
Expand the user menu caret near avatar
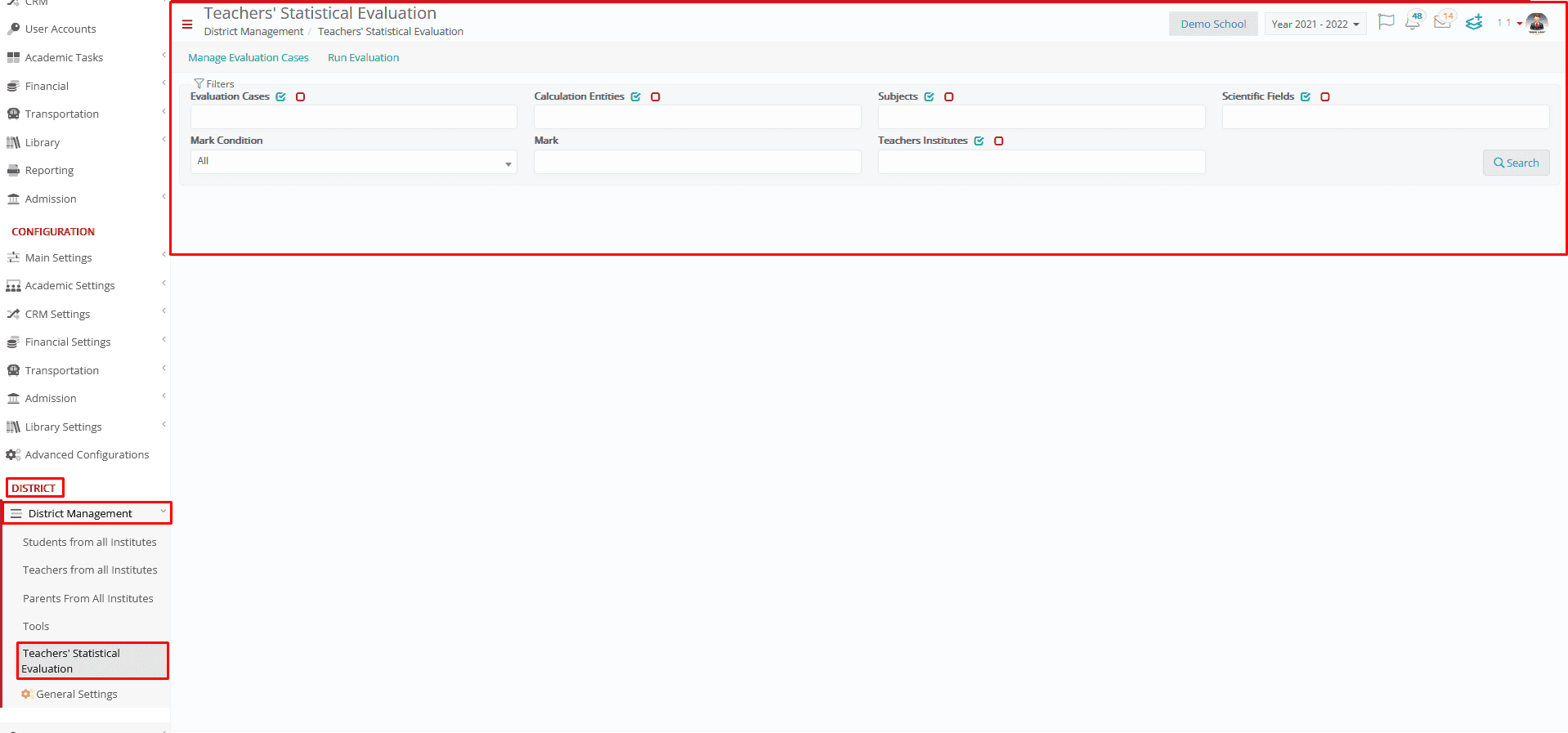(1519, 24)
